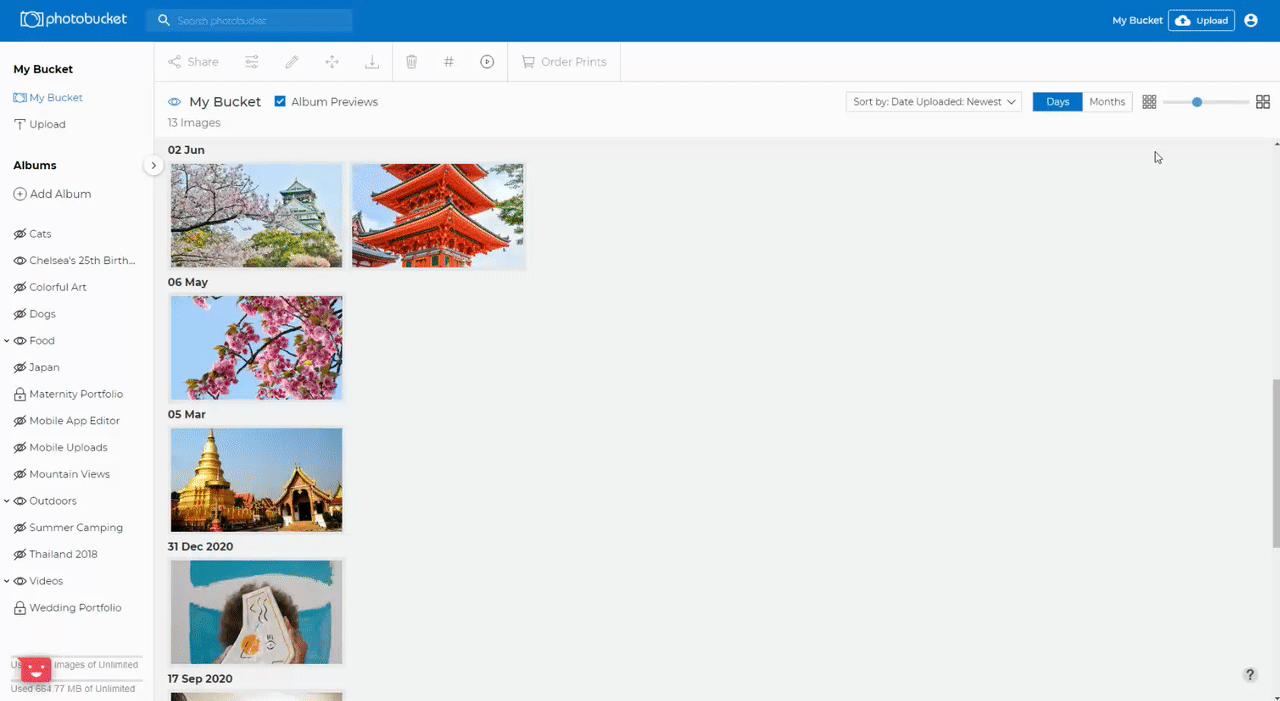Viewport: 1280px width, 701px height.
Task: Select the pencil edit icon
Action: 292,62
